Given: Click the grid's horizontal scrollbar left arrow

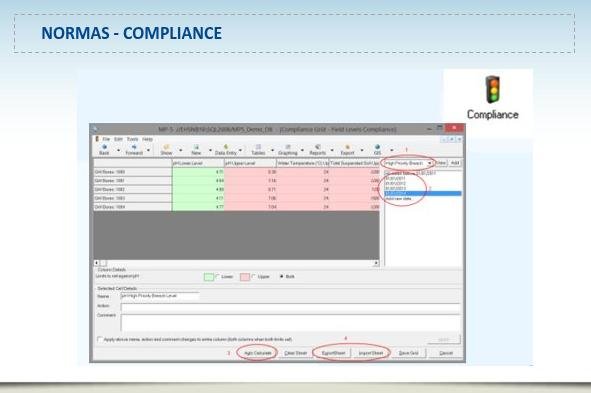Looking at the screenshot, I should click(x=96, y=263).
